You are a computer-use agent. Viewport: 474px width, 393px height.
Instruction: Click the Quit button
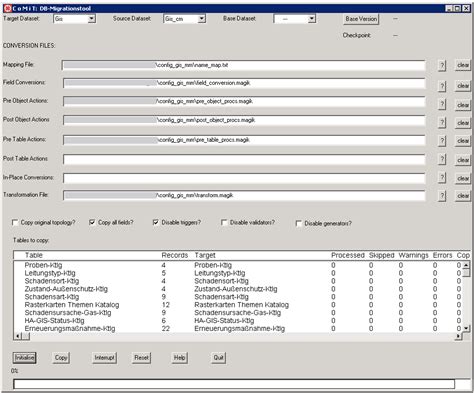tap(218, 358)
